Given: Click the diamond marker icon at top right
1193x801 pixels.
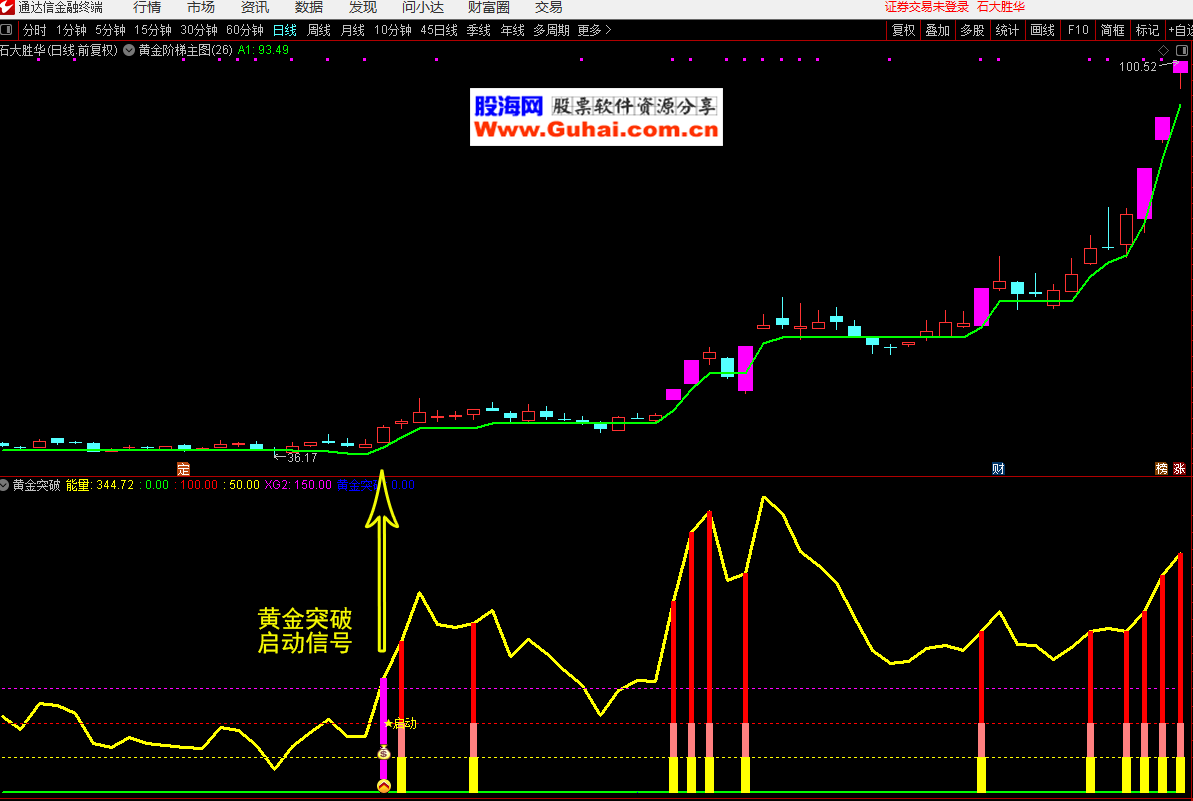Looking at the screenshot, I should click(1163, 50).
